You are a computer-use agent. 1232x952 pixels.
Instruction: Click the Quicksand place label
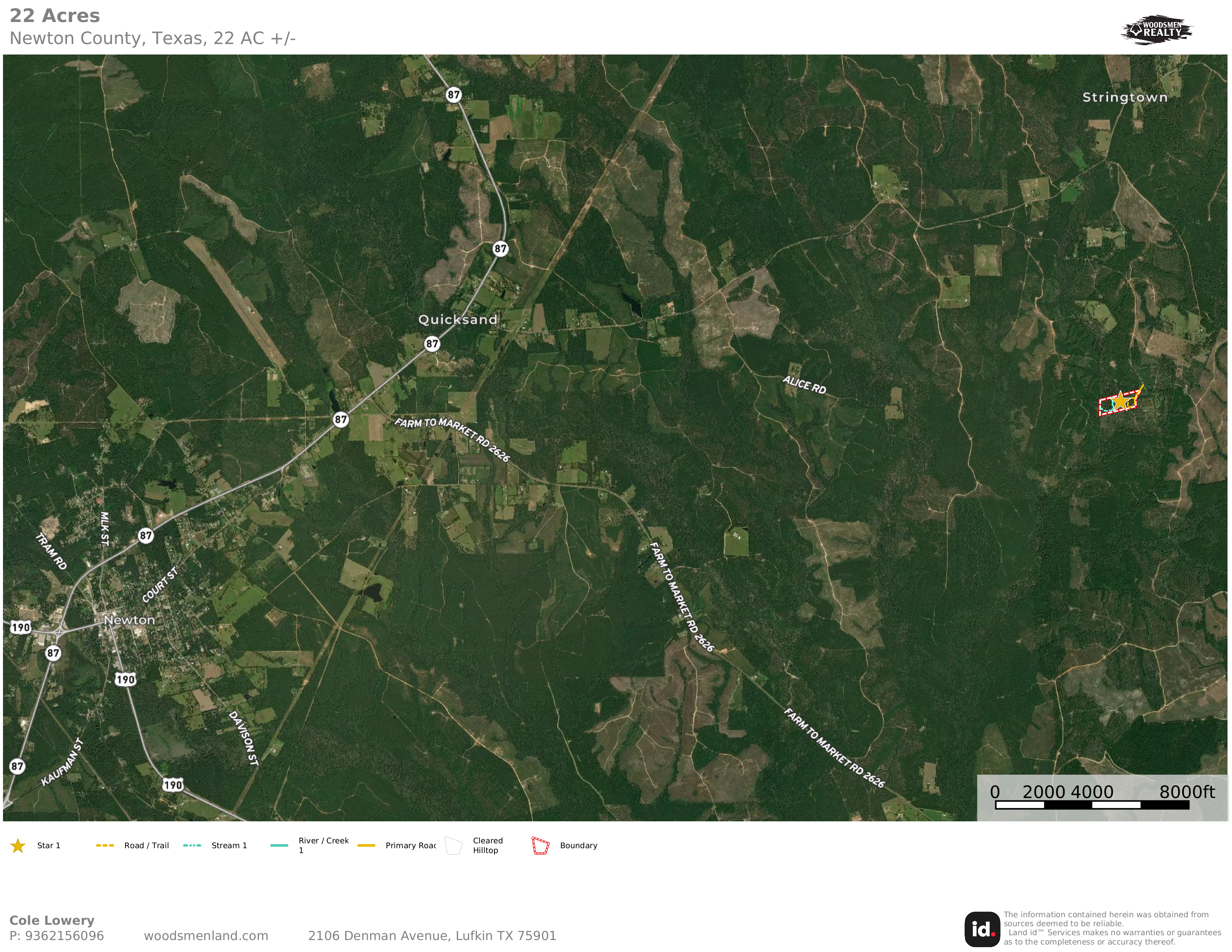(457, 320)
